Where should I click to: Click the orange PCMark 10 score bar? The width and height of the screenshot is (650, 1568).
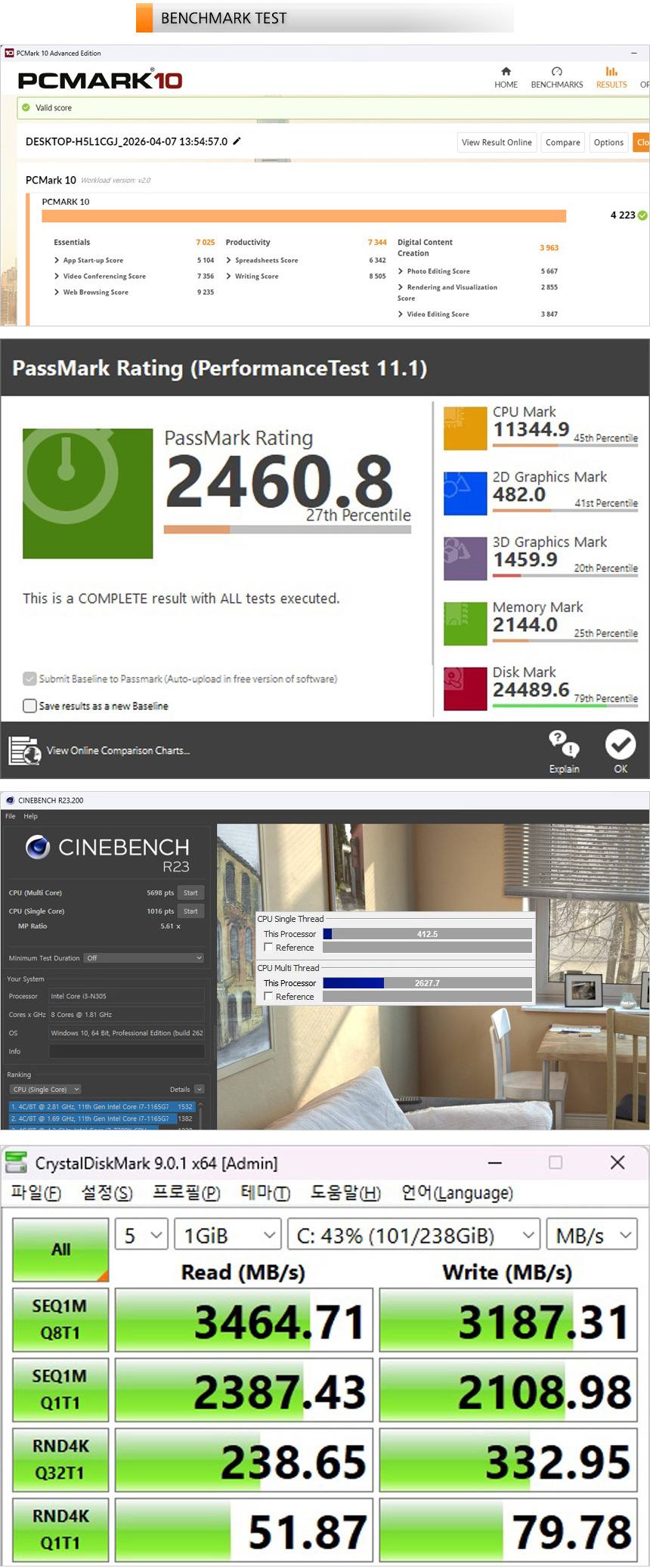(x=304, y=216)
